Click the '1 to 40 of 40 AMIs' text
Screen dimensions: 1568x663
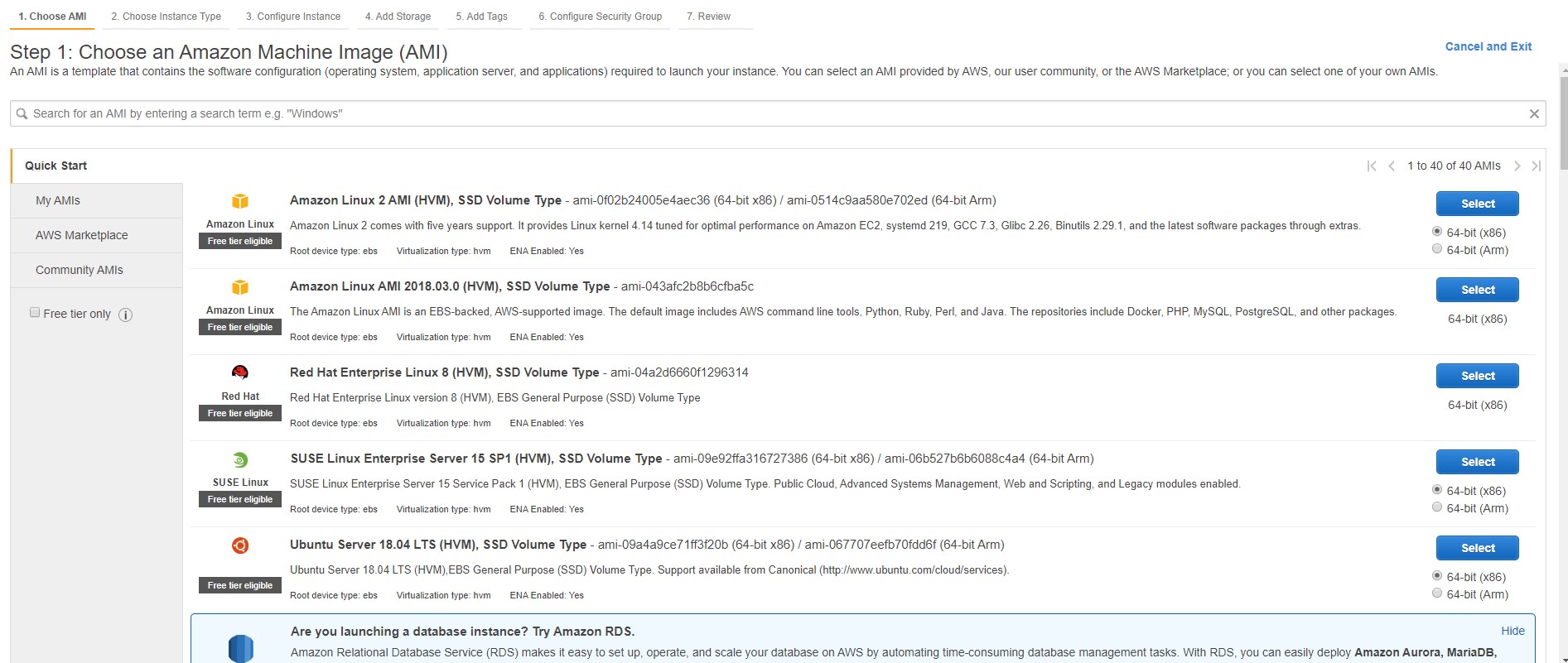point(1454,166)
